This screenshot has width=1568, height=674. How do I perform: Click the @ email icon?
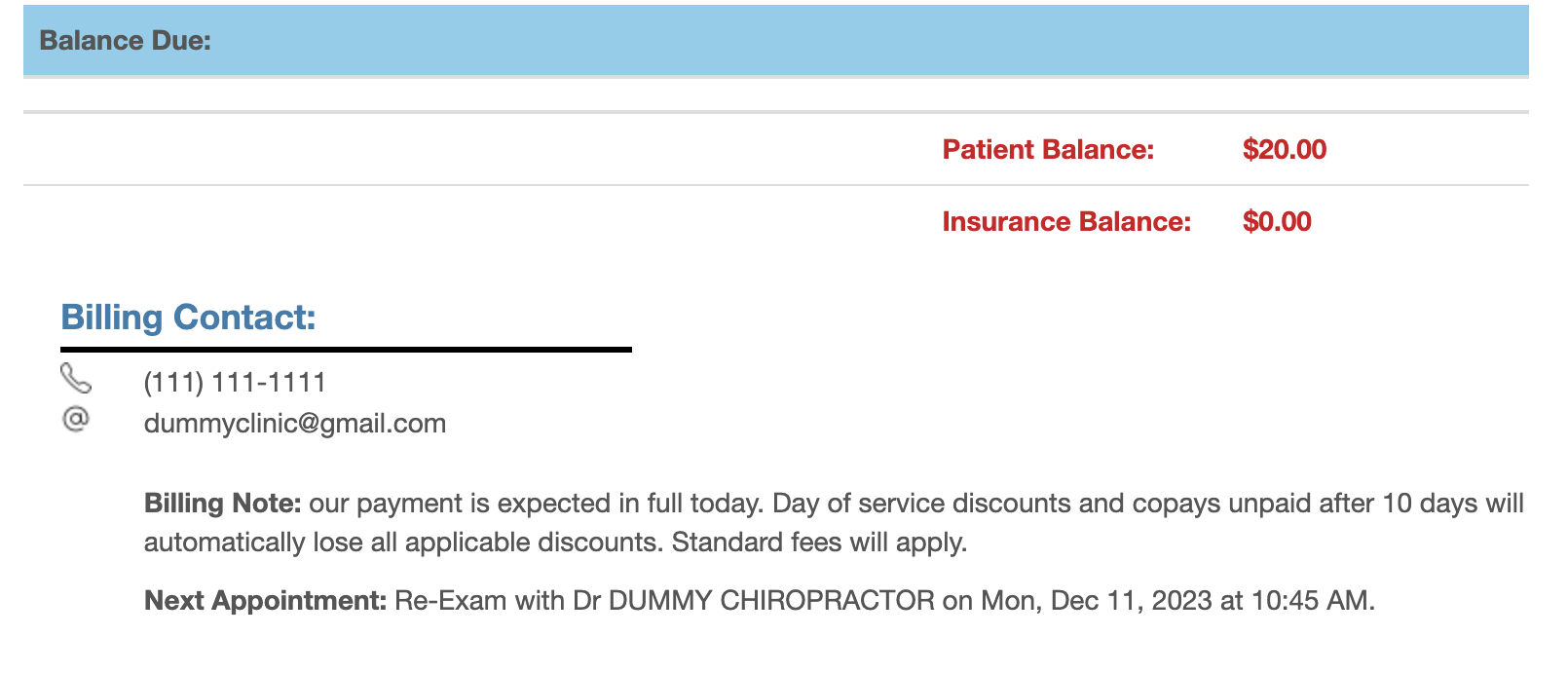coord(75,419)
